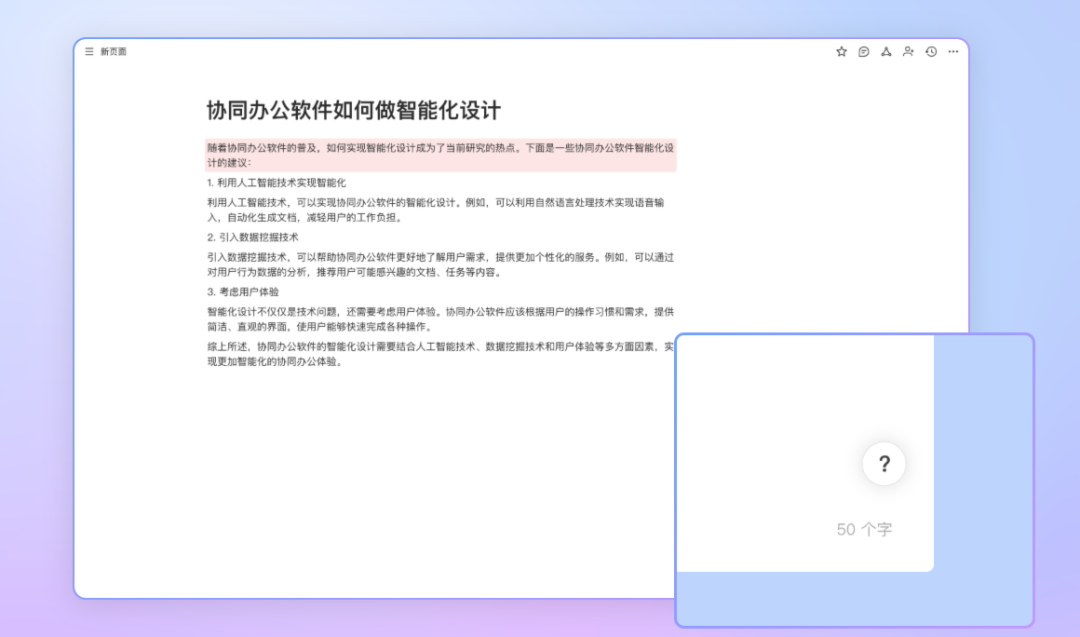Click heading 1. 利用人工智能技术实现智能化
The width and height of the screenshot is (1080, 637).
(x=276, y=183)
